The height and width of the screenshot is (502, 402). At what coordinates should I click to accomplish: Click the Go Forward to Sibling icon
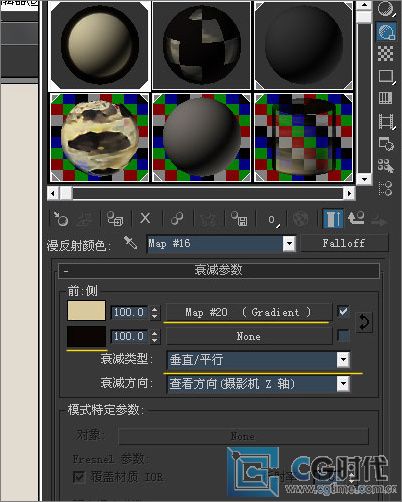379,220
